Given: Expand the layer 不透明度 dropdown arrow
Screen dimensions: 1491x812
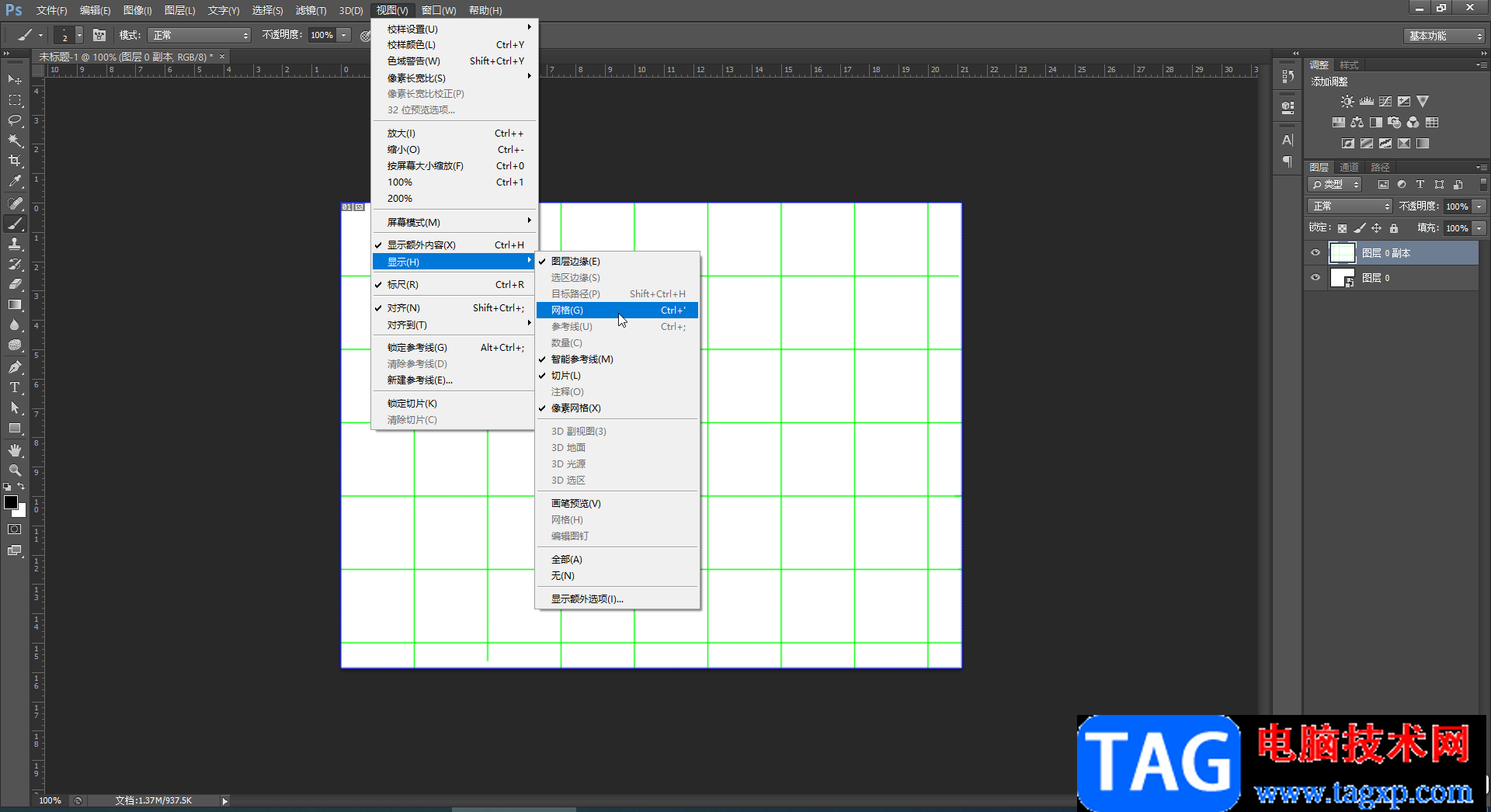Looking at the screenshot, I should pyautogui.click(x=1479, y=206).
